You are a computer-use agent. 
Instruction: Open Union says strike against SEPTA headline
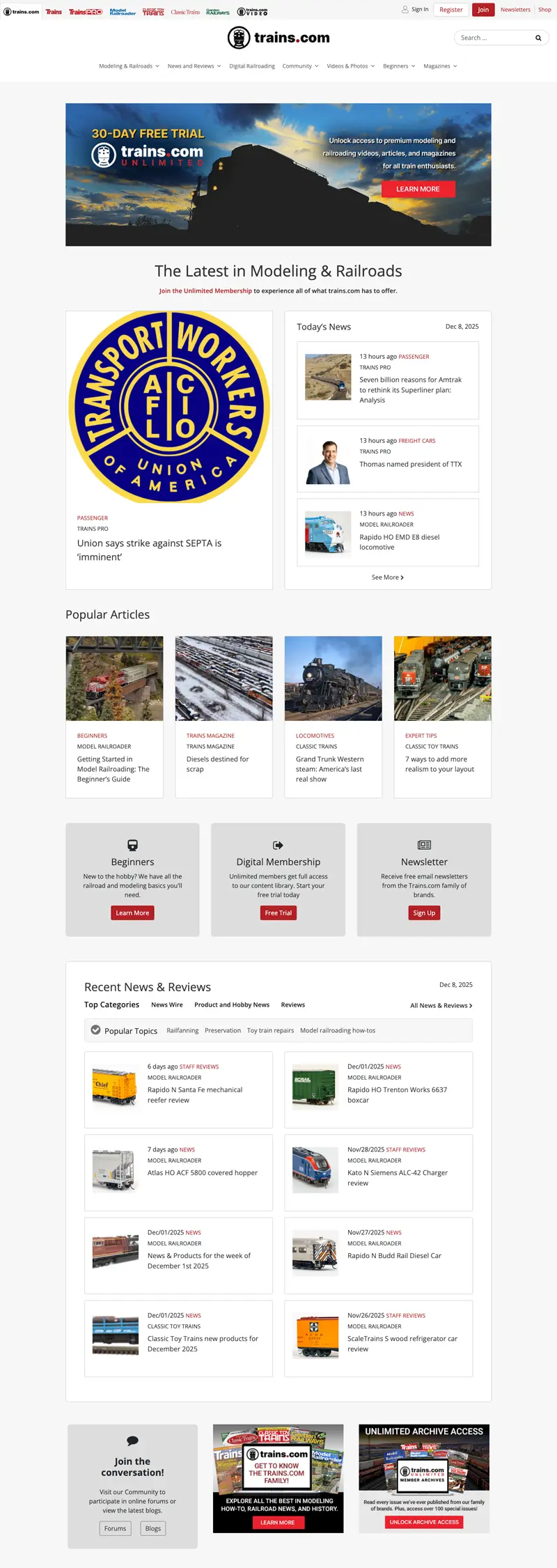pyautogui.click(x=149, y=550)
